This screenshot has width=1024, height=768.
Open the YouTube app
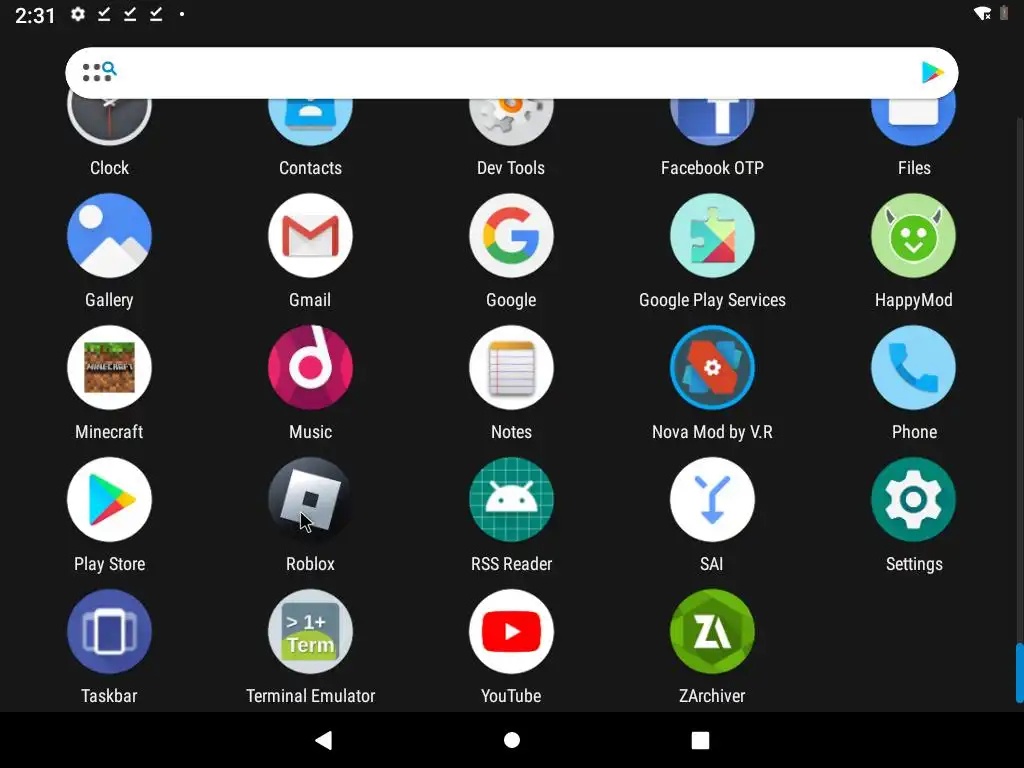tap(511, 632)
